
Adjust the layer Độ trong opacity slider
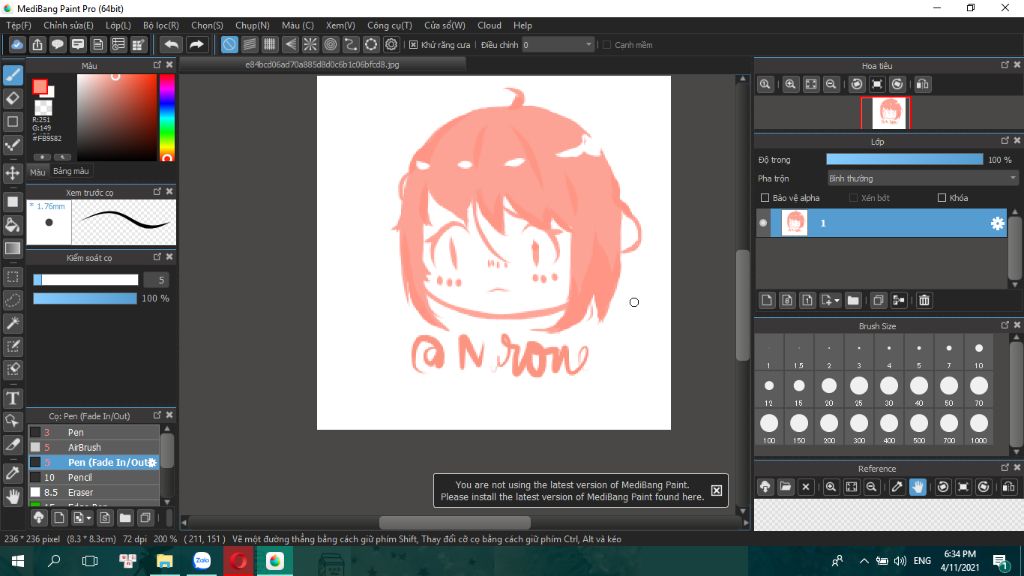[x=904, y=159]
